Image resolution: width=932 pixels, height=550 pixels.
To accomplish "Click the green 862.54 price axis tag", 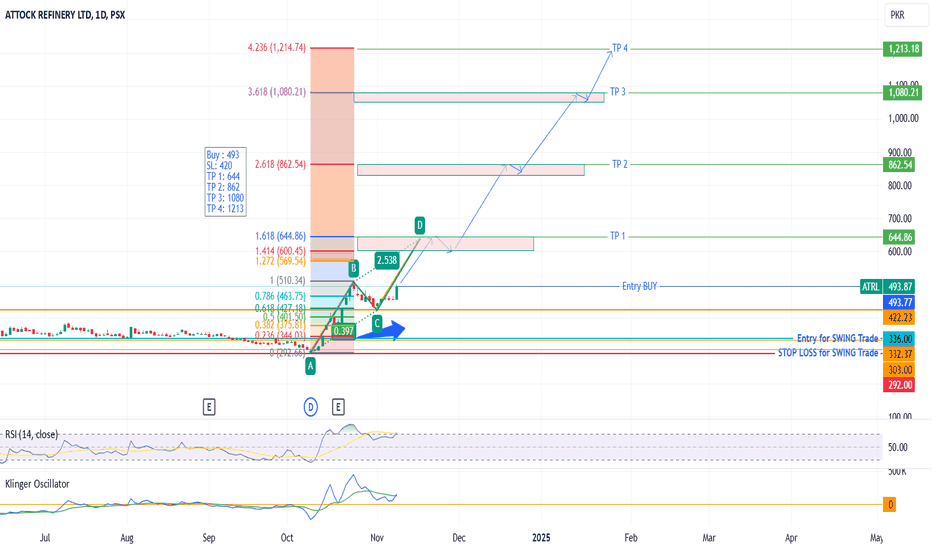I will click(x=899, y=165).
